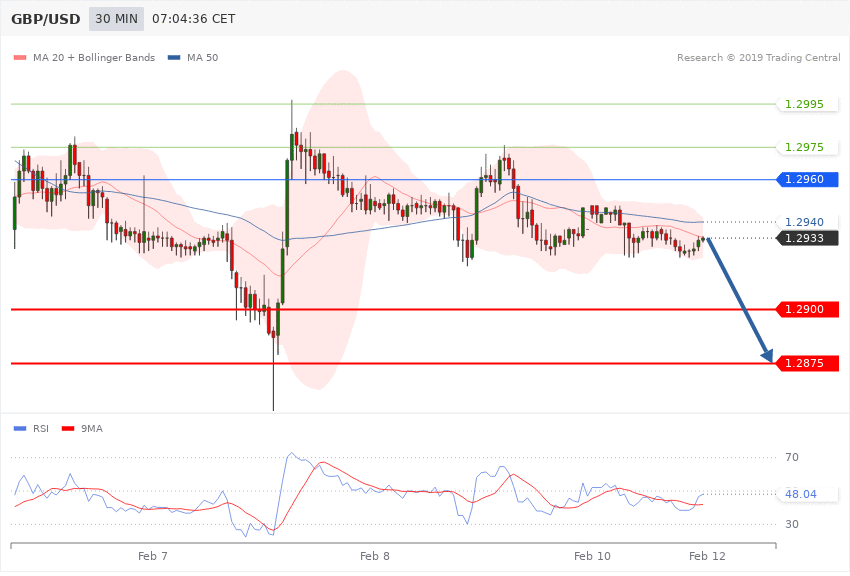Click the RSI 30 level label

click(x=792, y=525)
